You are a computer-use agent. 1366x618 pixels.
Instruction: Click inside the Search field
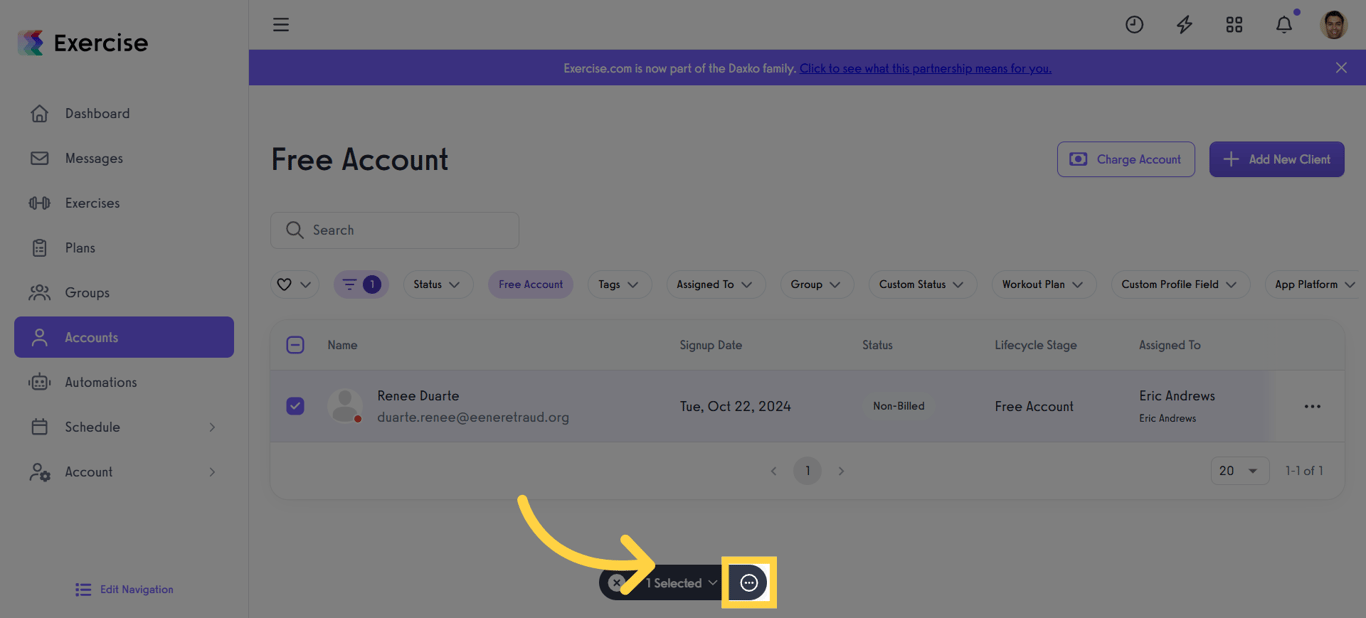click(x=394, y=230)
